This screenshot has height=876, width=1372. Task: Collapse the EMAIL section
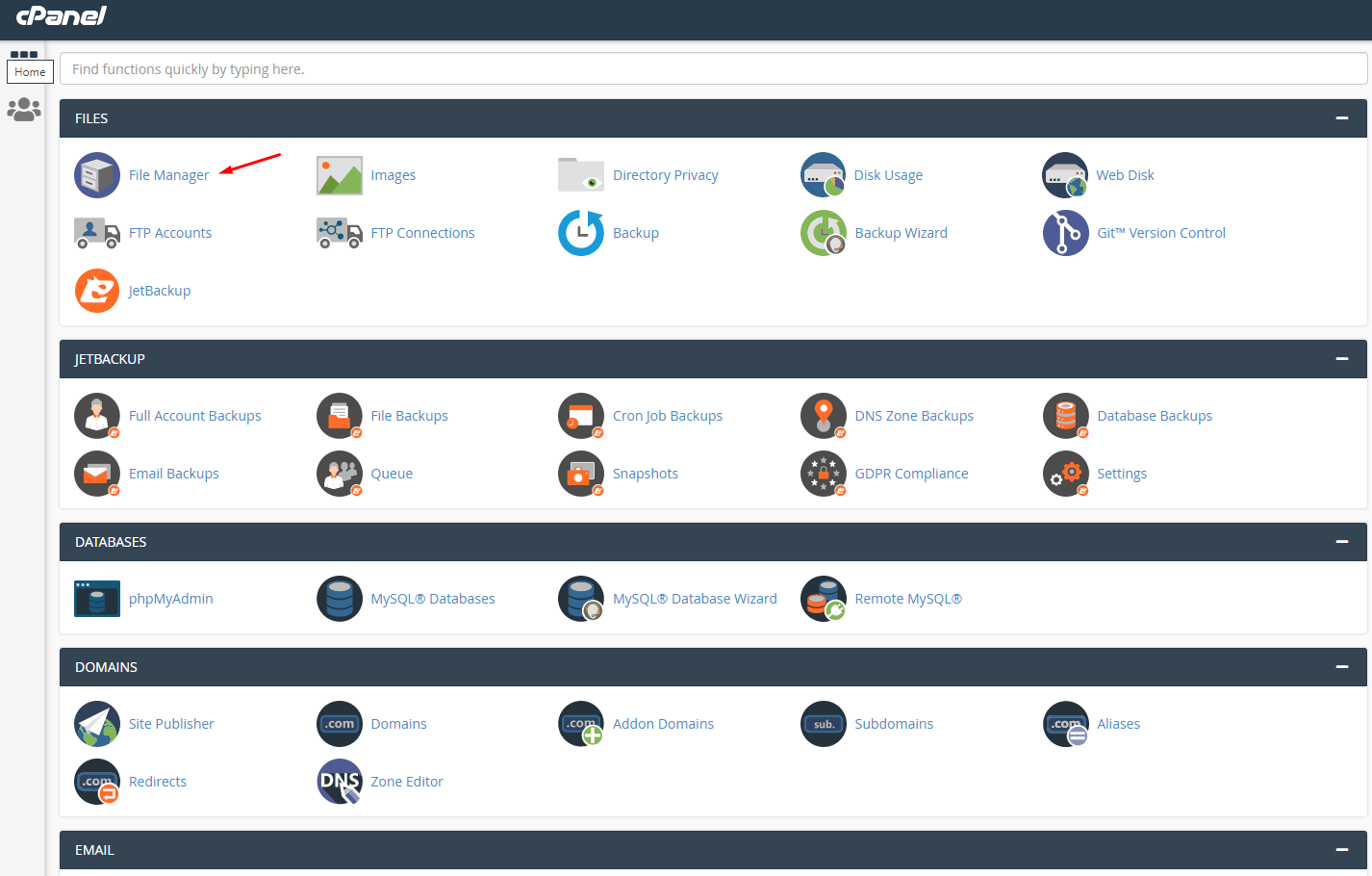1341,850
